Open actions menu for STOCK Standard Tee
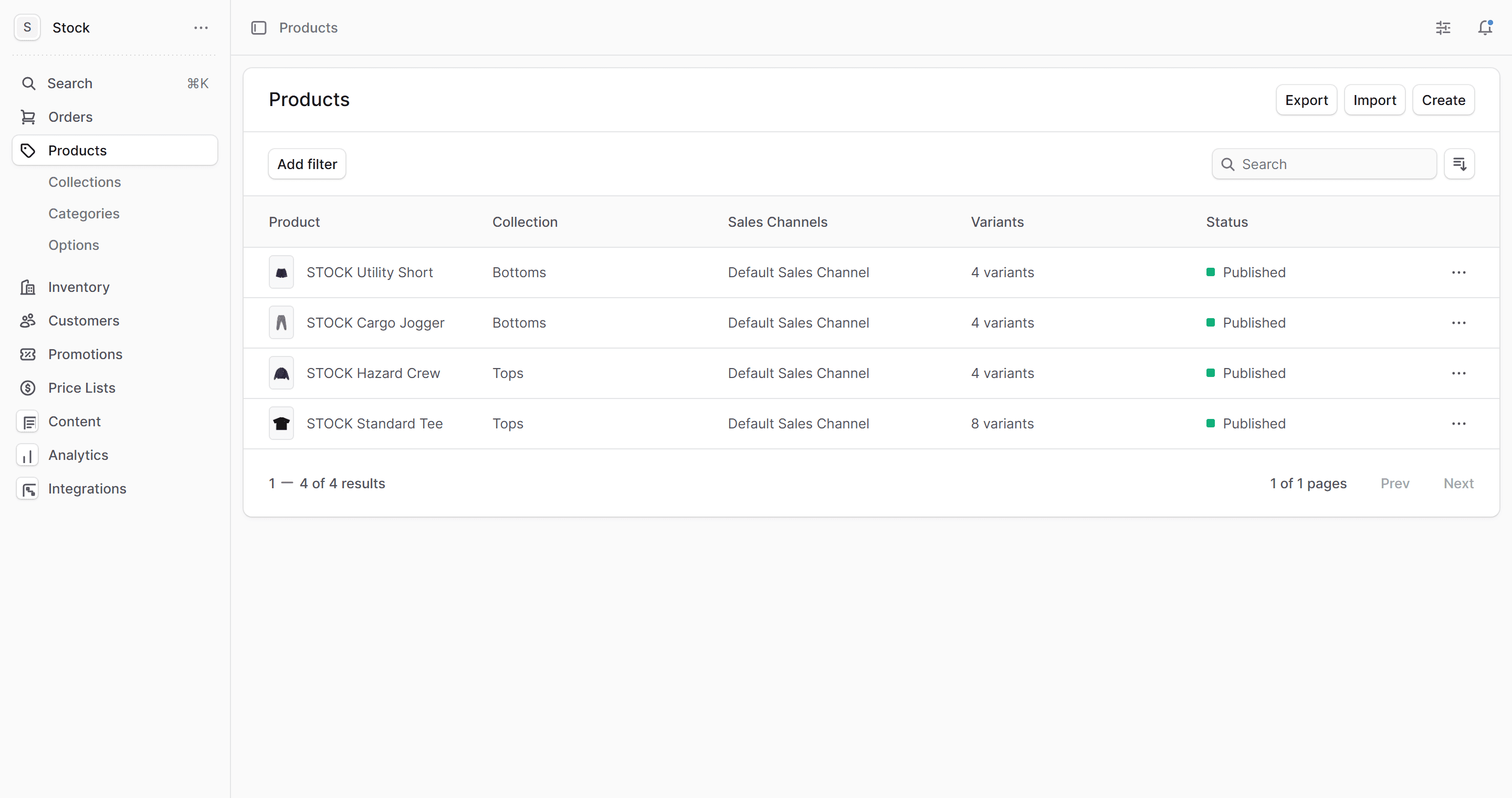This screenshot has height=798, width=1512. pos(1458,424)
